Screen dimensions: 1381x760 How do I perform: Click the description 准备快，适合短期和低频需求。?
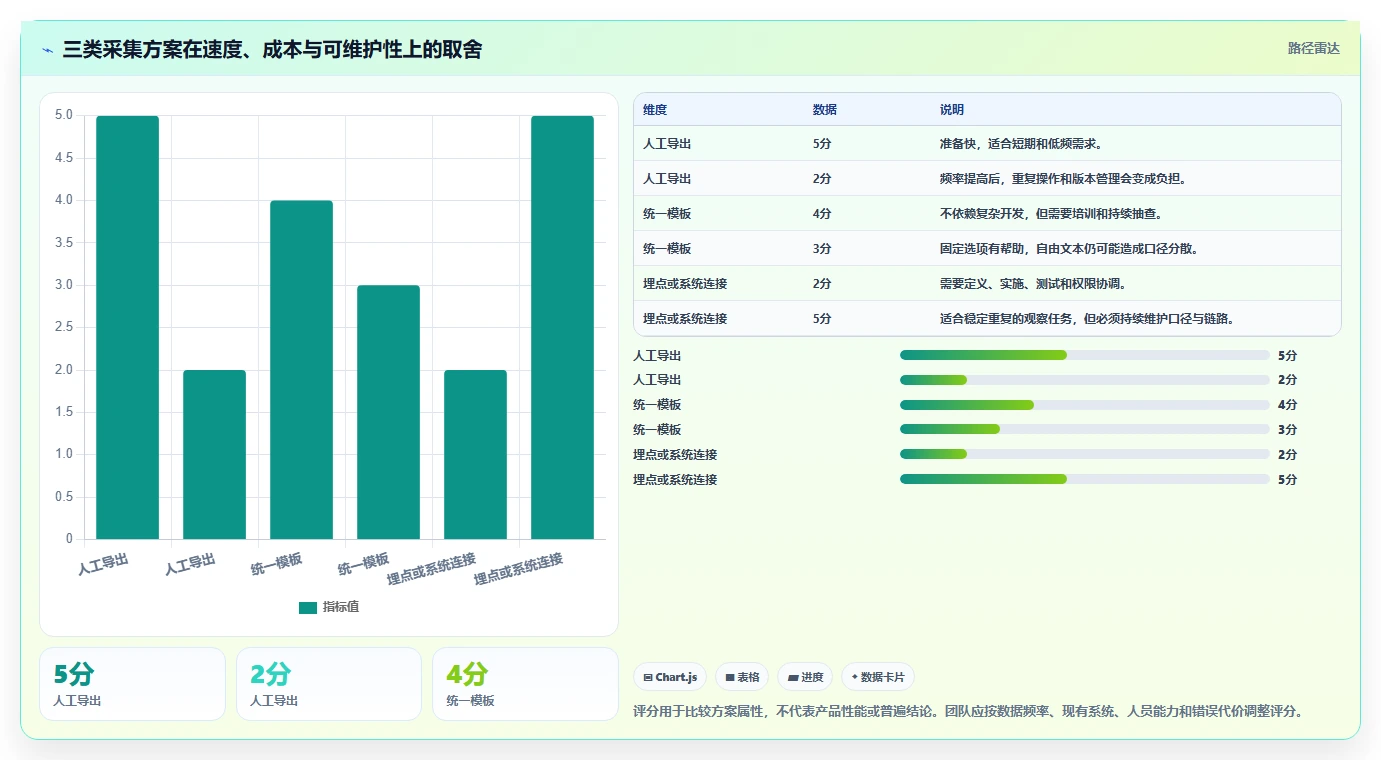(x=1021, y=144)
